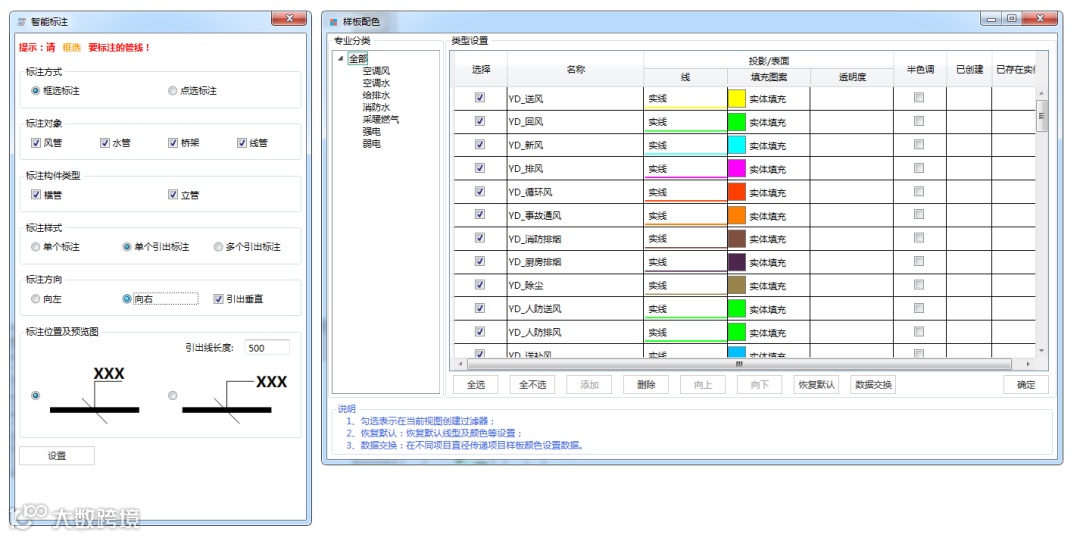Select 点选标注 radio option

coord(172,91)
